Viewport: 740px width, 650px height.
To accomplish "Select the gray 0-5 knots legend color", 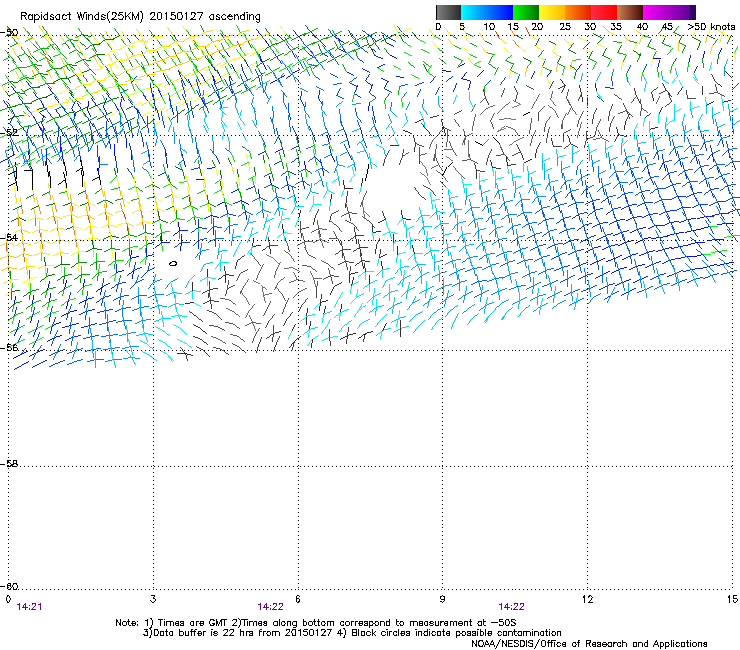I will tap(448, 12).
